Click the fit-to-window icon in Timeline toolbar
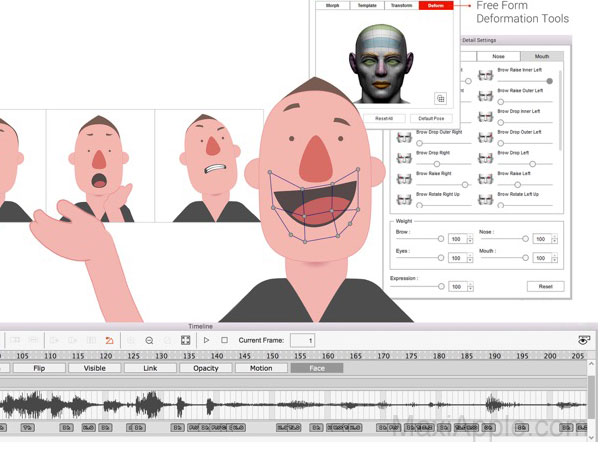The width and height of the screenshot is (600, 450). pyautogui.click(x=186, y=340)
